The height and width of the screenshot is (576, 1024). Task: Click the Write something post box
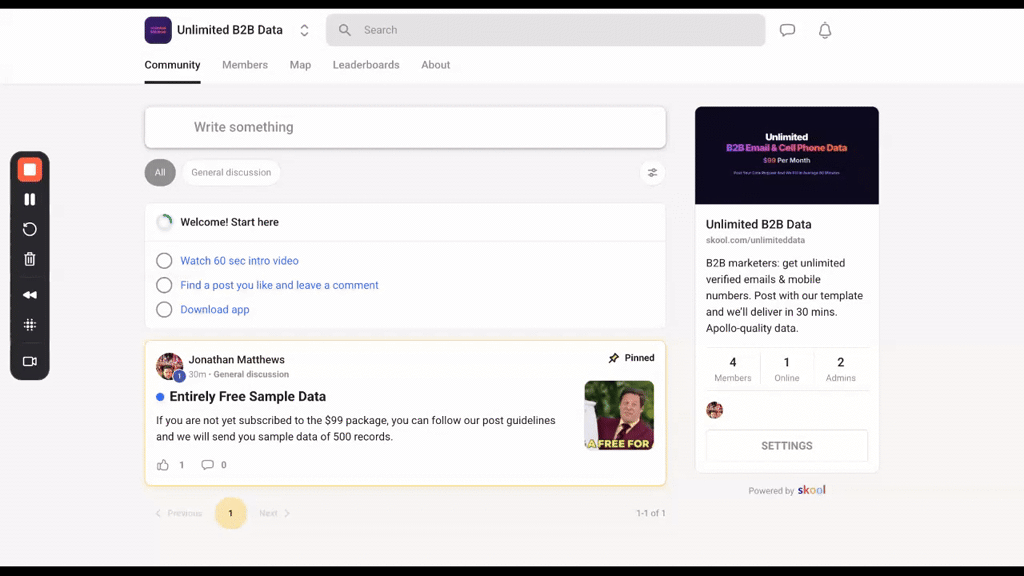tap(405, 127)
